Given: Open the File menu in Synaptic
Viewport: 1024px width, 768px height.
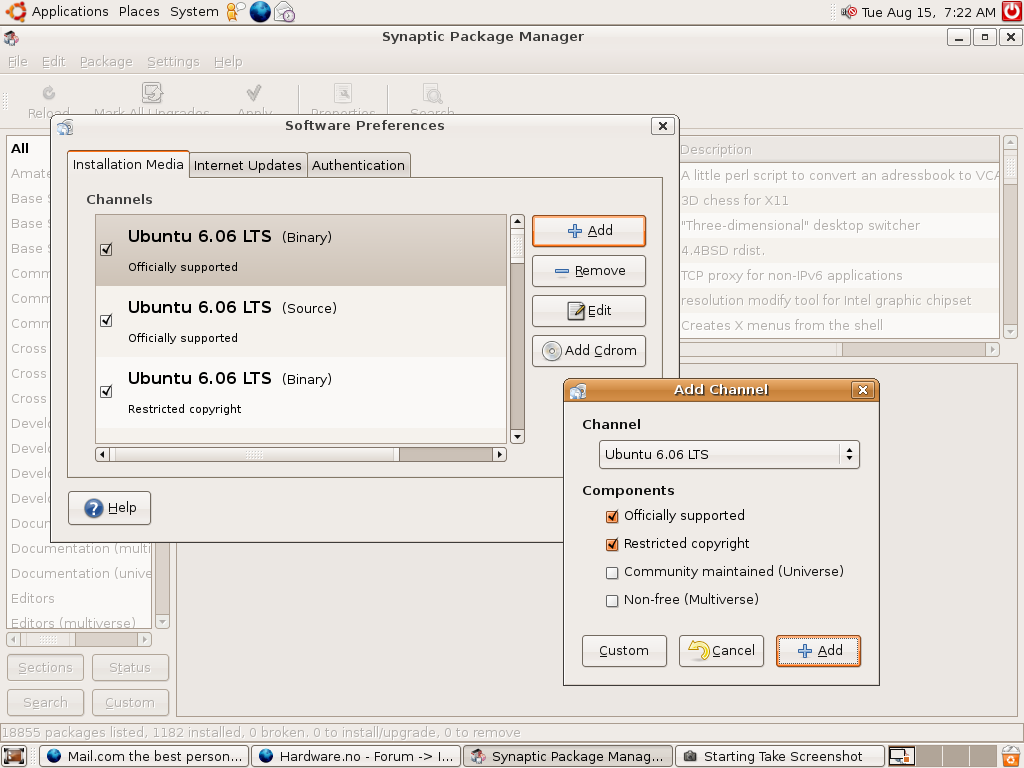Looking at the screenshot, I should click(18, 61).
